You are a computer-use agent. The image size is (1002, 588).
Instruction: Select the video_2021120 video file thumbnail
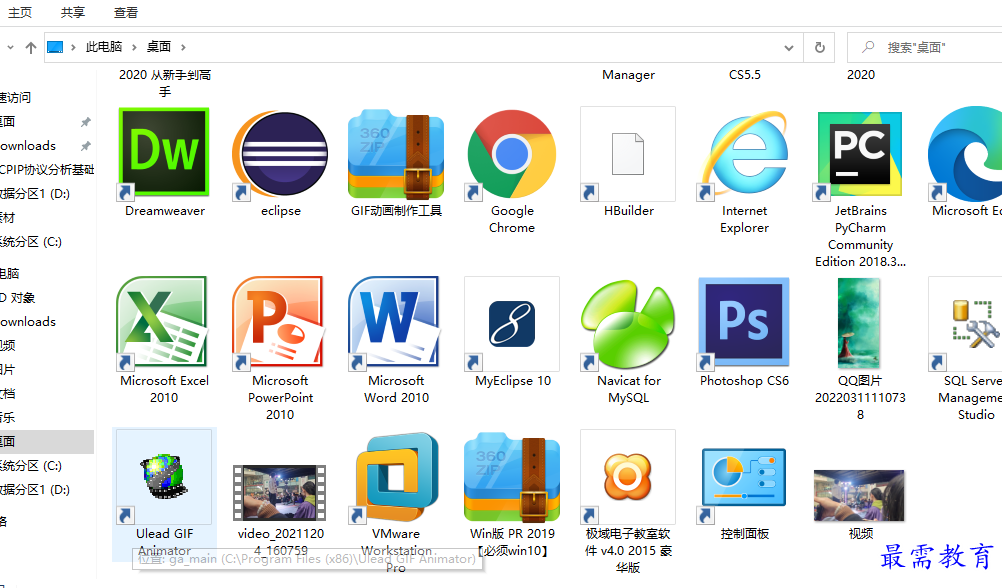280,492
